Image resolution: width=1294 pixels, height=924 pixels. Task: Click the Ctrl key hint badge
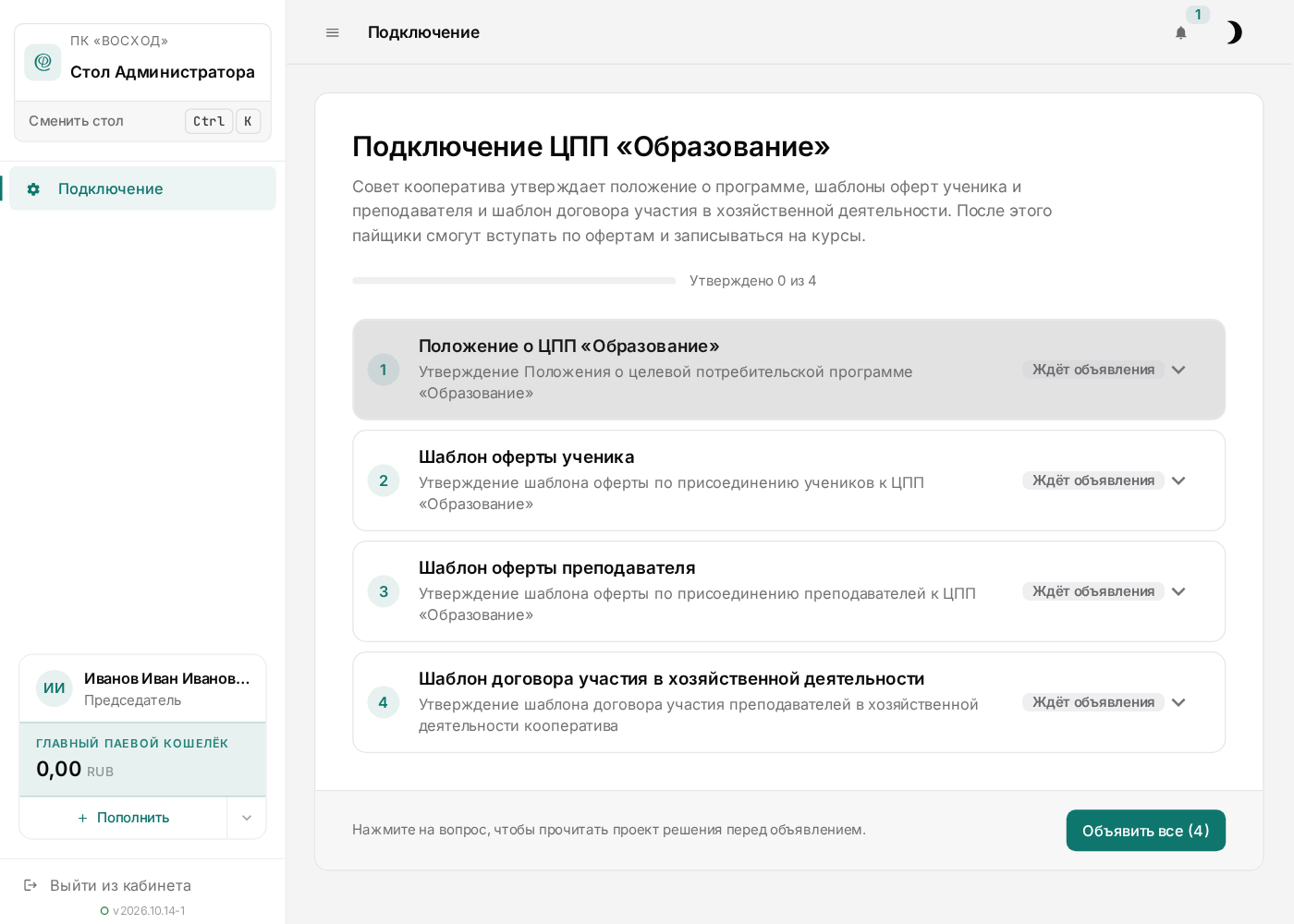point(209,121)
